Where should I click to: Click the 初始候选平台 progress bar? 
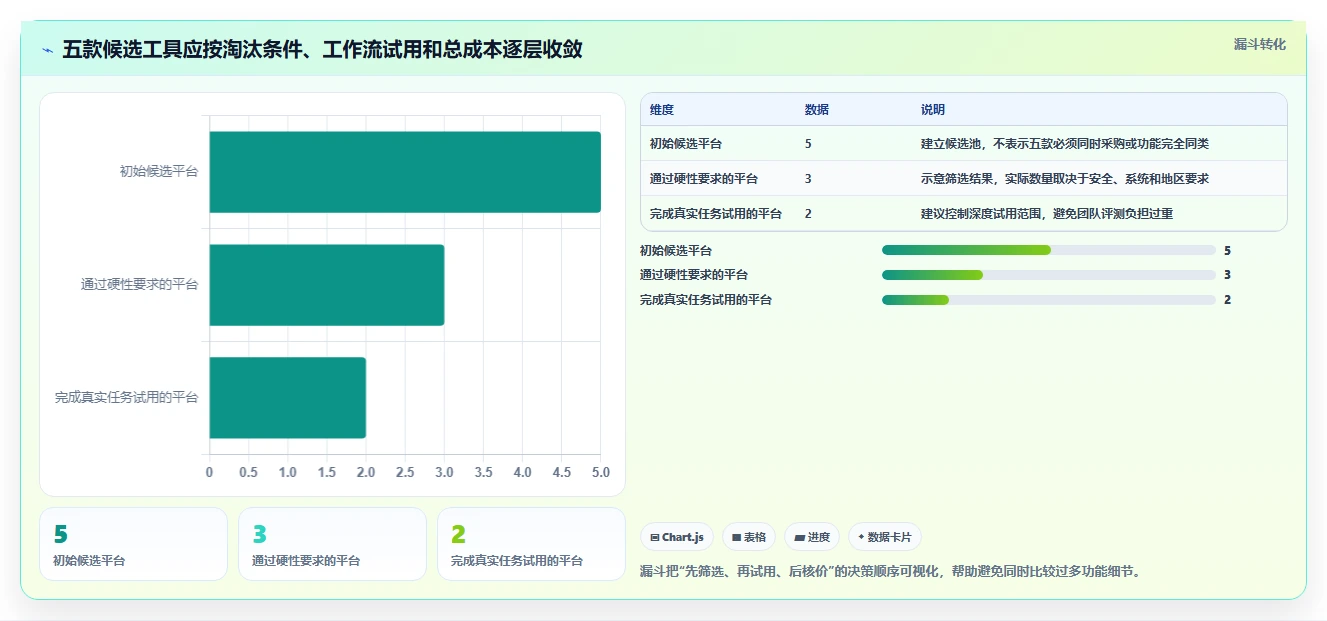[1049, 250]
